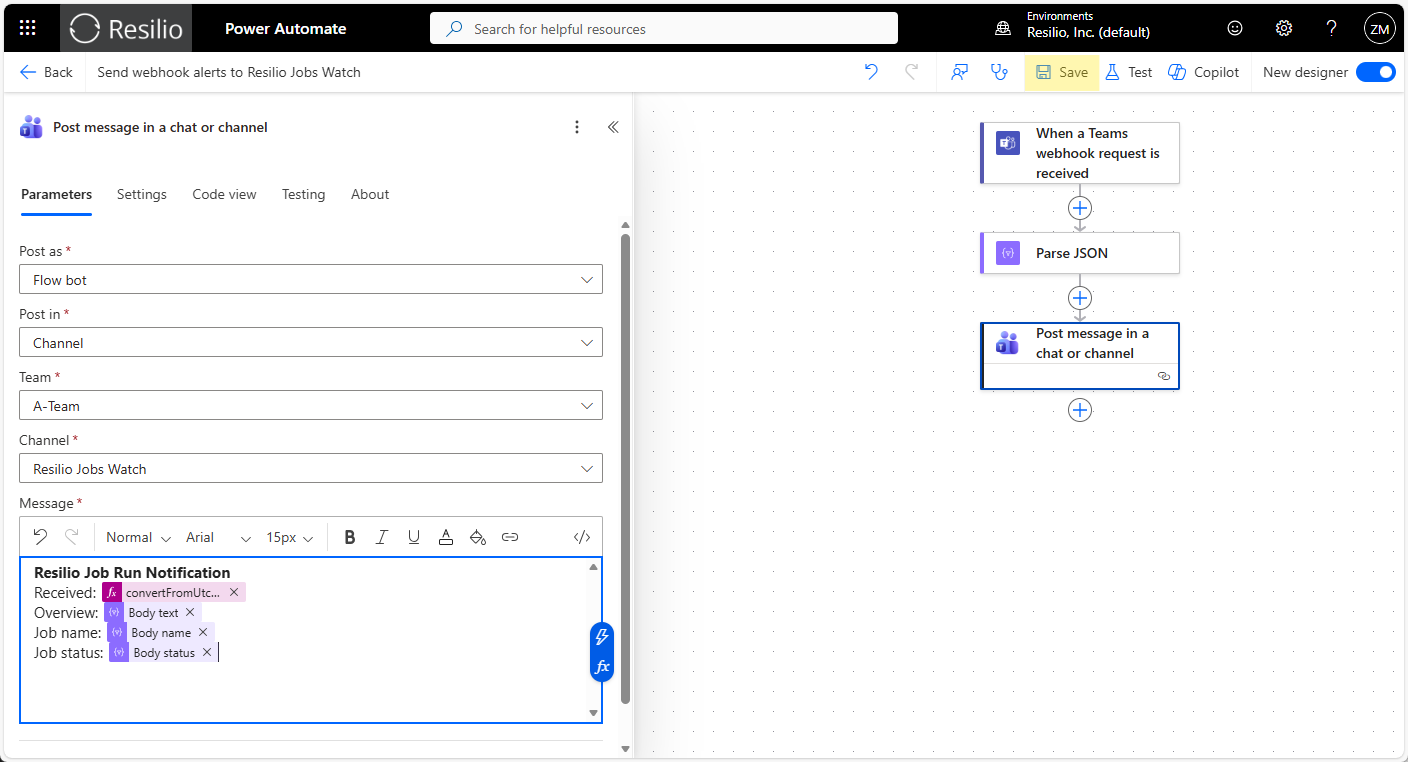
Task: Toggle bold formatting in message editor
Action: [x=350, y=537]
